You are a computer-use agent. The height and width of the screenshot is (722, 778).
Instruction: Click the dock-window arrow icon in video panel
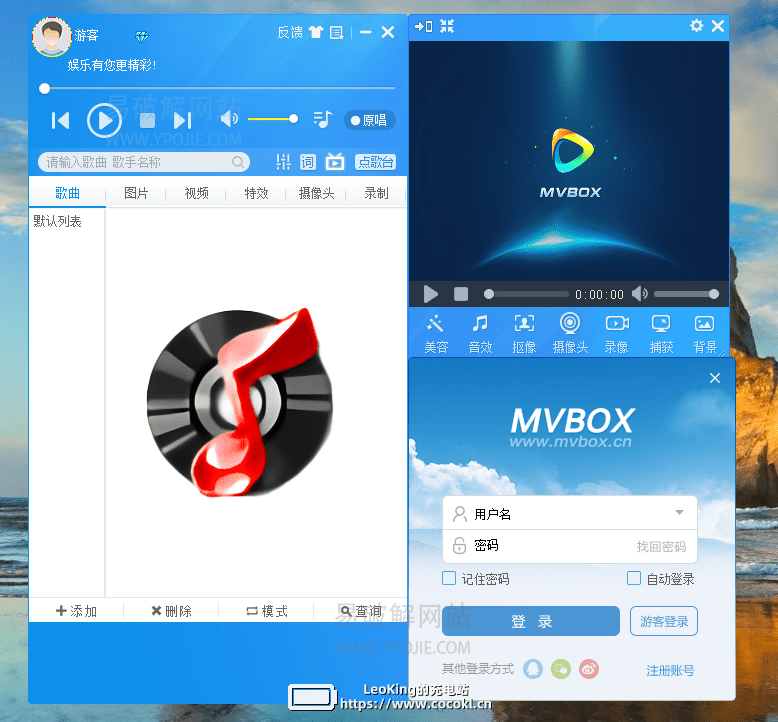[x=423, y=26]
